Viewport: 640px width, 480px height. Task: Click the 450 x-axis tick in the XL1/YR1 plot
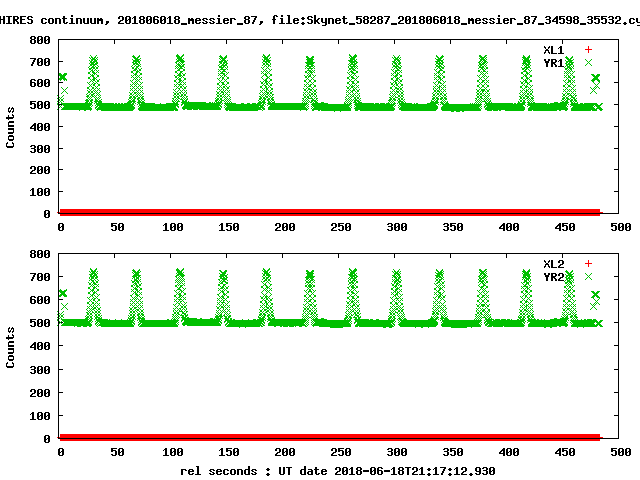tap(565, 227)
